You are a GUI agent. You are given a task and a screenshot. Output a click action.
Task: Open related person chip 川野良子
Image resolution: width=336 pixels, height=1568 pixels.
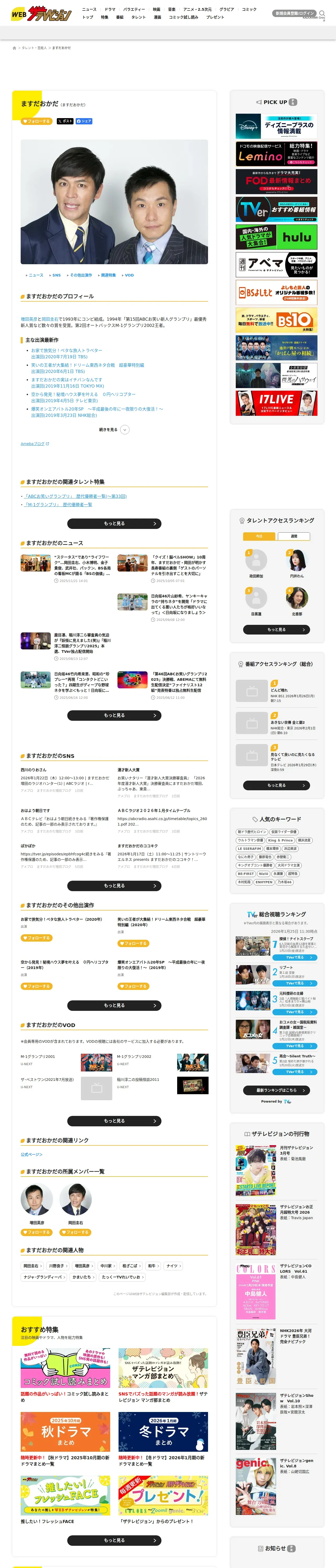tap(57, 1266)
